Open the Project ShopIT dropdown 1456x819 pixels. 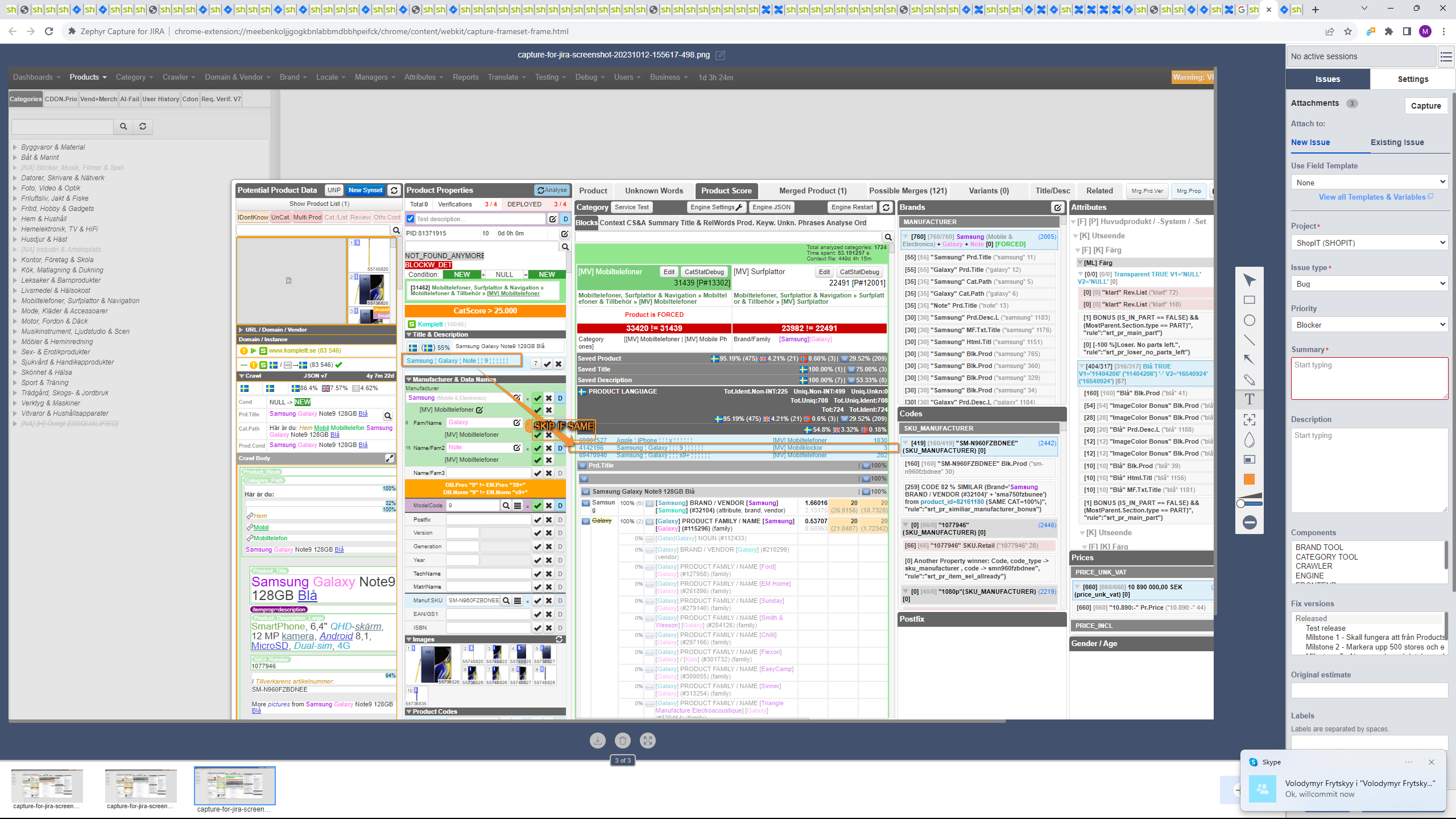click(x=1369, y=243)
